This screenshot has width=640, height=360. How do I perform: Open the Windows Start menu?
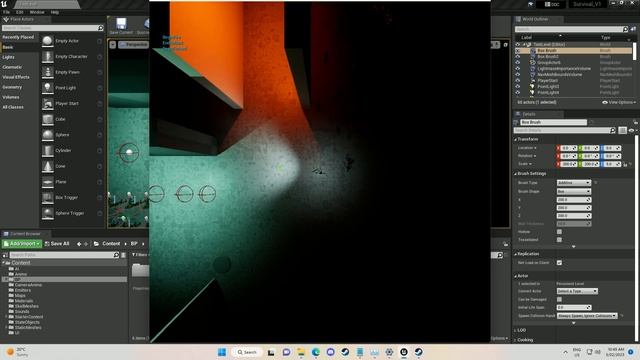(x=222, y=352)
